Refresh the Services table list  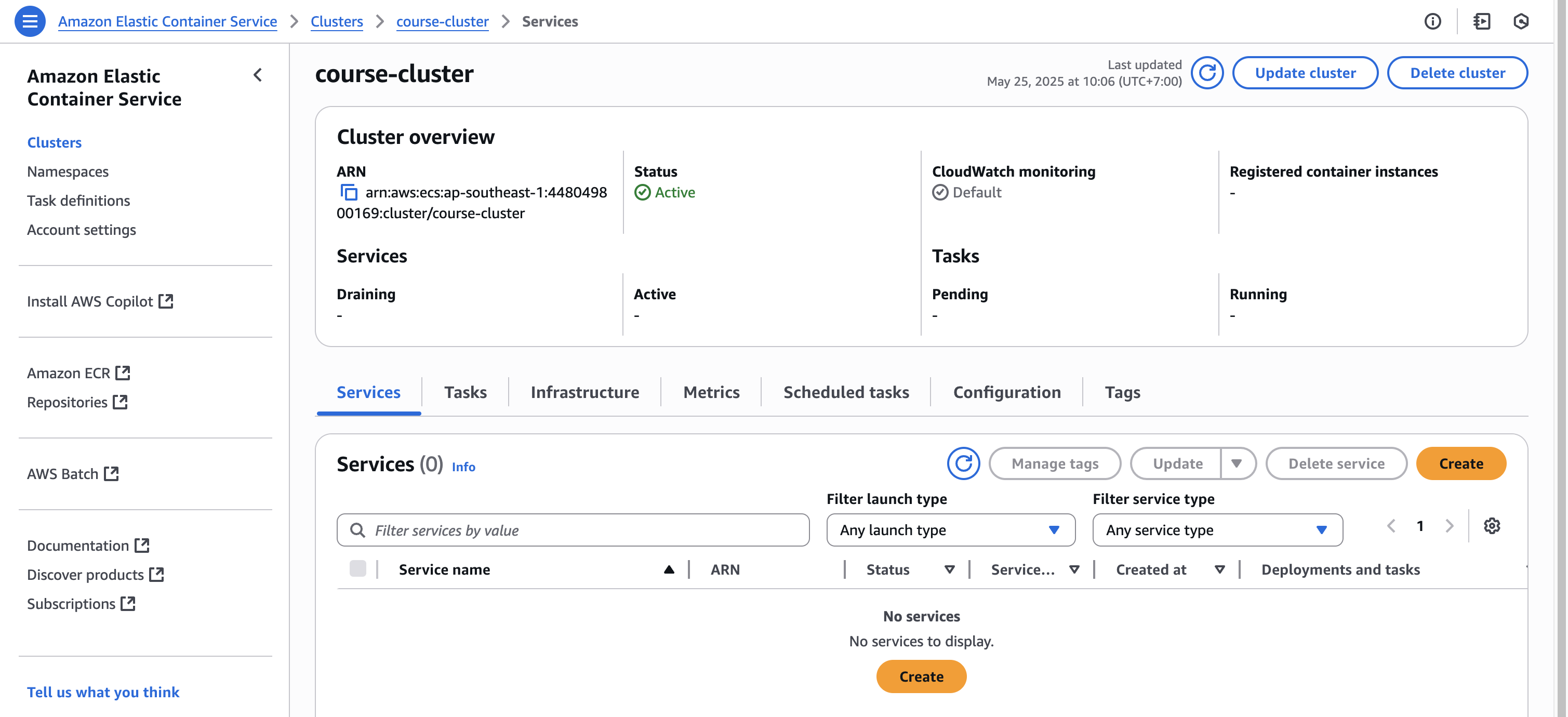963,464
